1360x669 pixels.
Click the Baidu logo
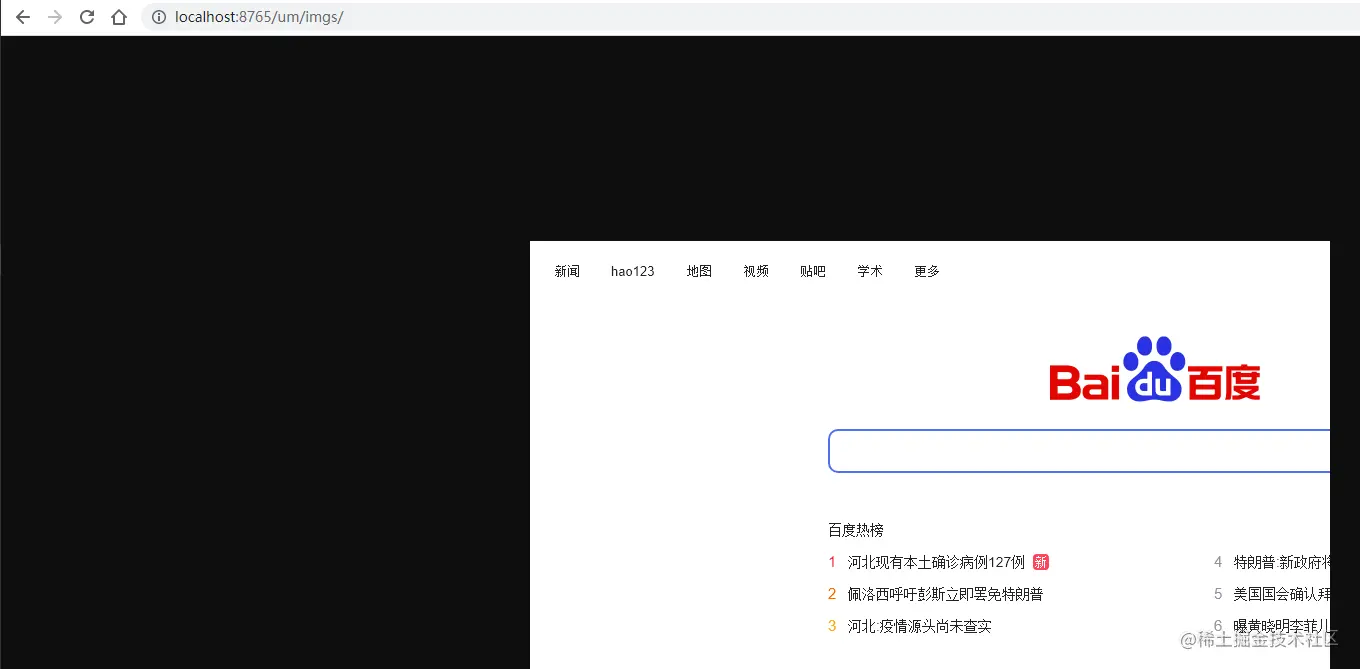pyautogui.click(x=1155, y=370)
